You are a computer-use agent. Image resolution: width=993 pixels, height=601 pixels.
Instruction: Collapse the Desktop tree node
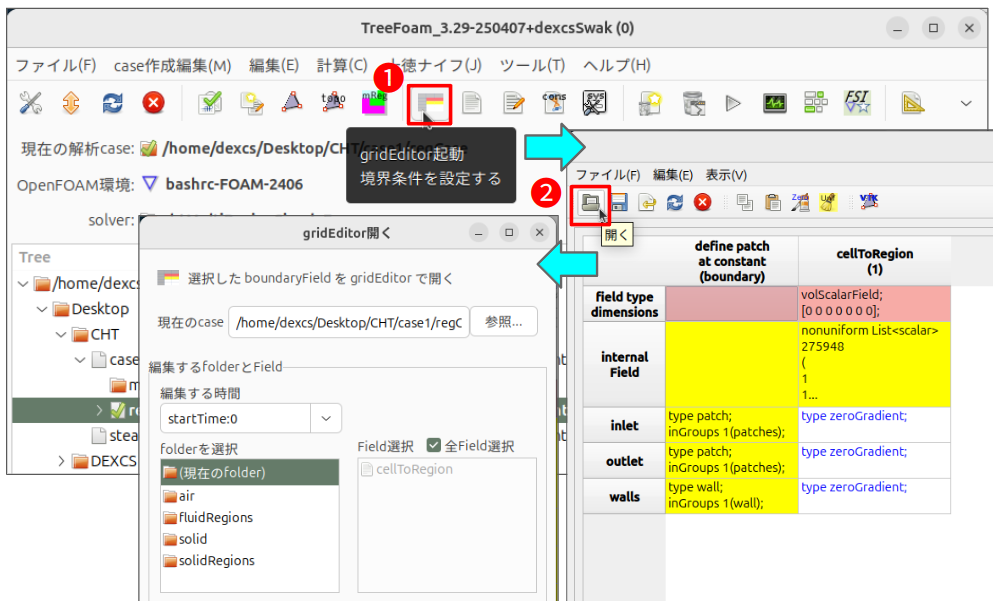point(42,309)
